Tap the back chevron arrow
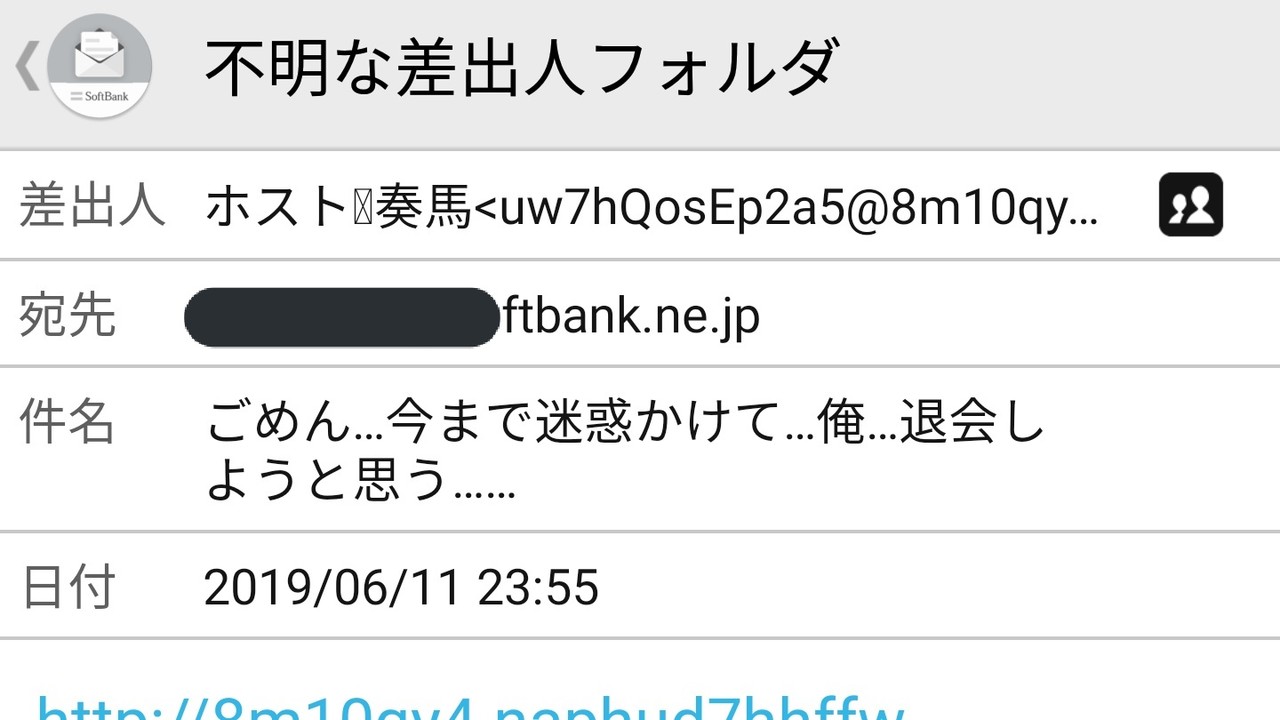Viewport: 1280px width, 720px height. pos(27,67)
